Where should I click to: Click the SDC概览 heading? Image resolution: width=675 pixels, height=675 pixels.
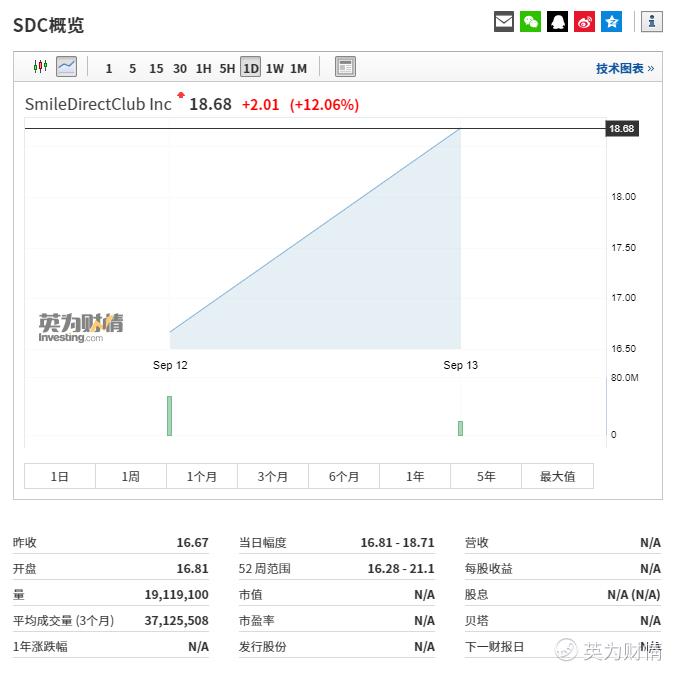(49, 25)
